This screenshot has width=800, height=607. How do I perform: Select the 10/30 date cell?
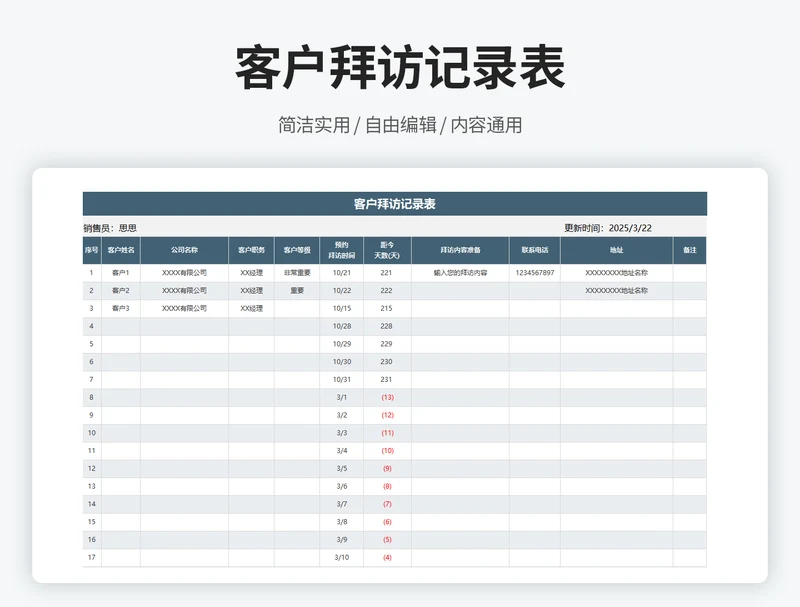[341, 362]
